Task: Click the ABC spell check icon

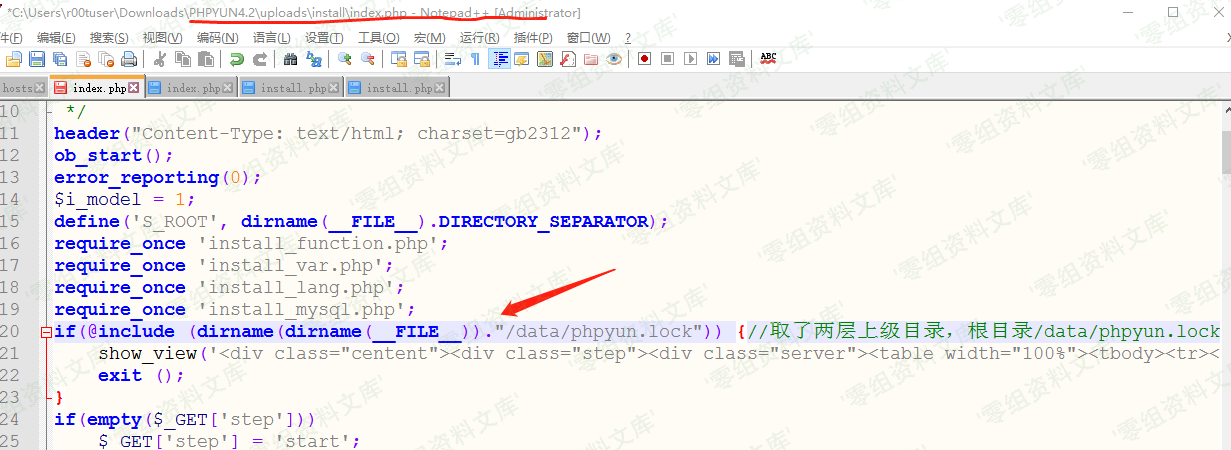Action: [x=768, y=59]
